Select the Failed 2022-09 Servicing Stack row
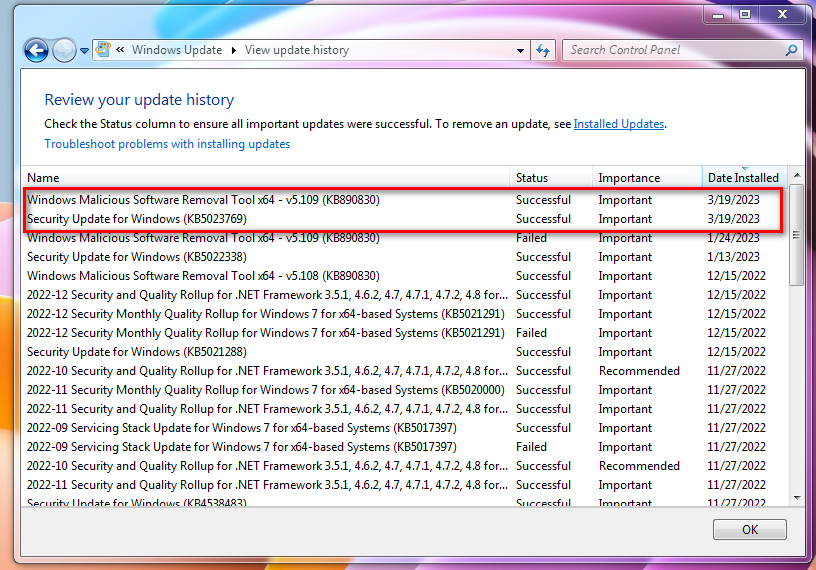Screen dimensions: 816x570 406,447
